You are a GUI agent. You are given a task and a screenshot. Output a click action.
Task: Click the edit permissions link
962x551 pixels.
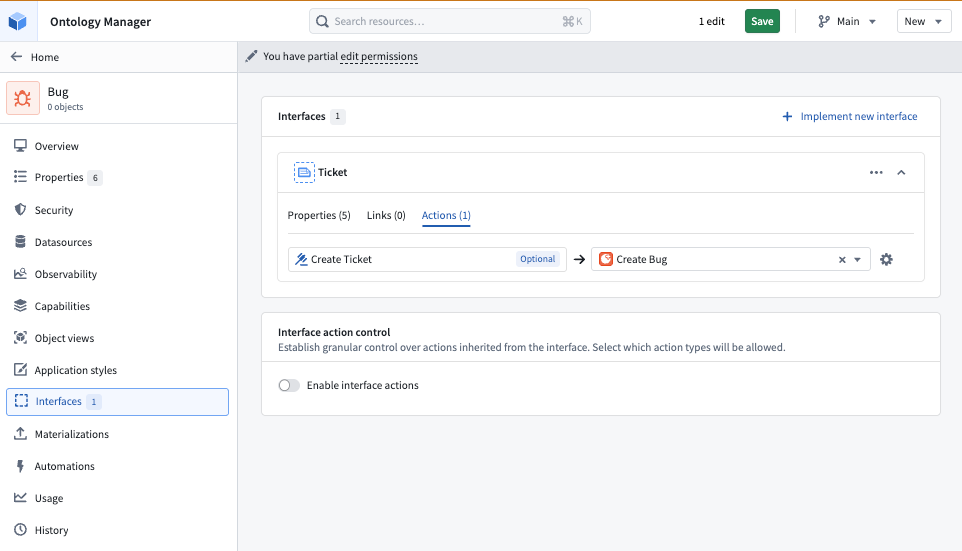click(379, 56)
